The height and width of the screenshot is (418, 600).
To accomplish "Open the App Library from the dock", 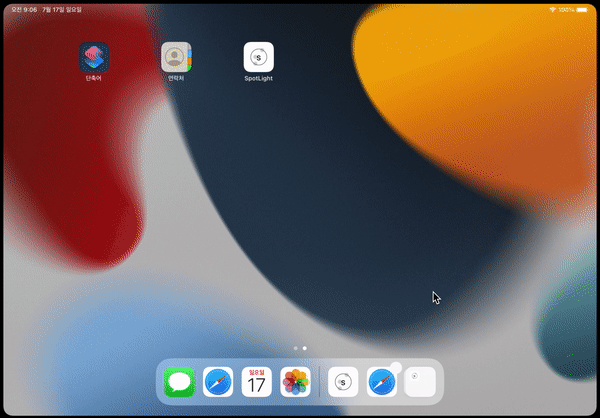I will coord(420,382).
